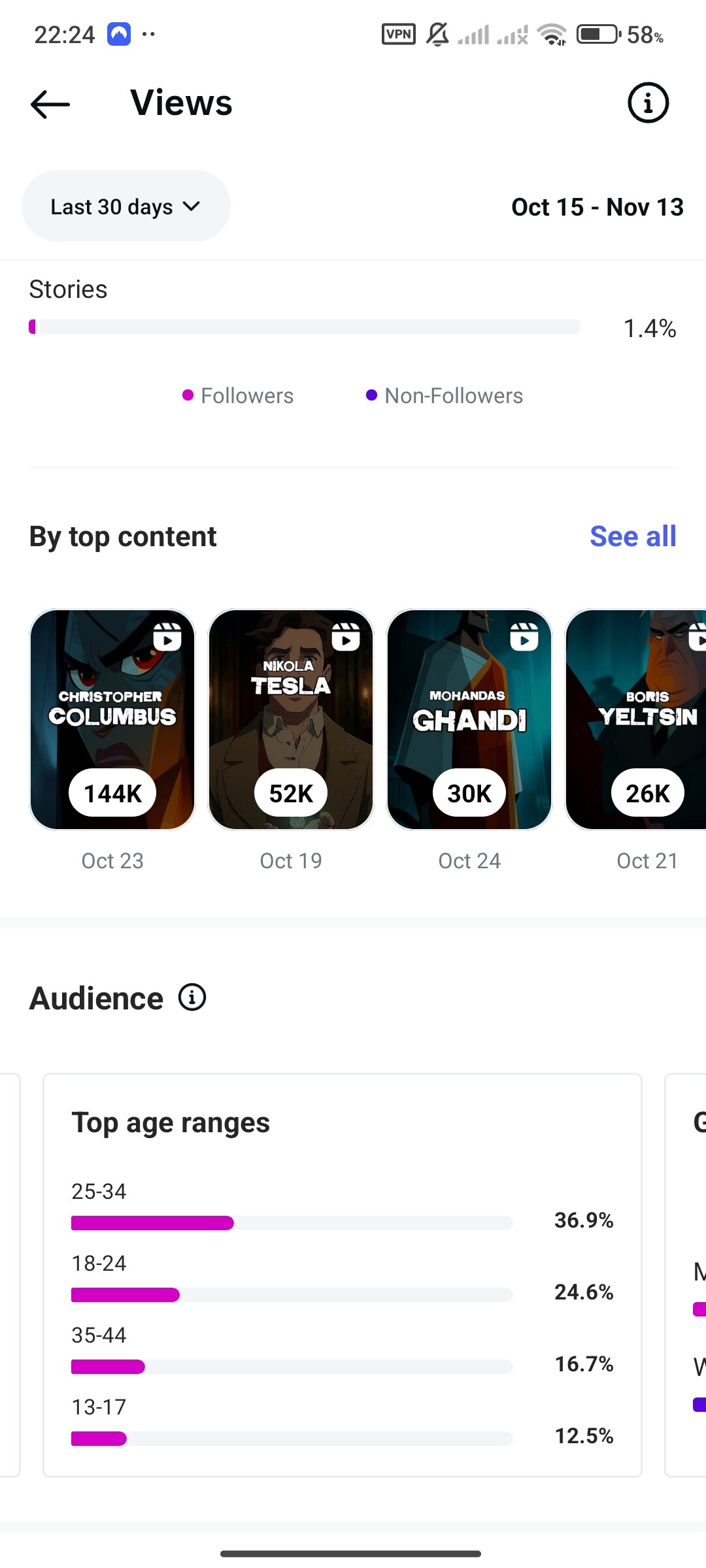Click See all top content link
The image size is (706, 1568).
click(x=632, y=536)
